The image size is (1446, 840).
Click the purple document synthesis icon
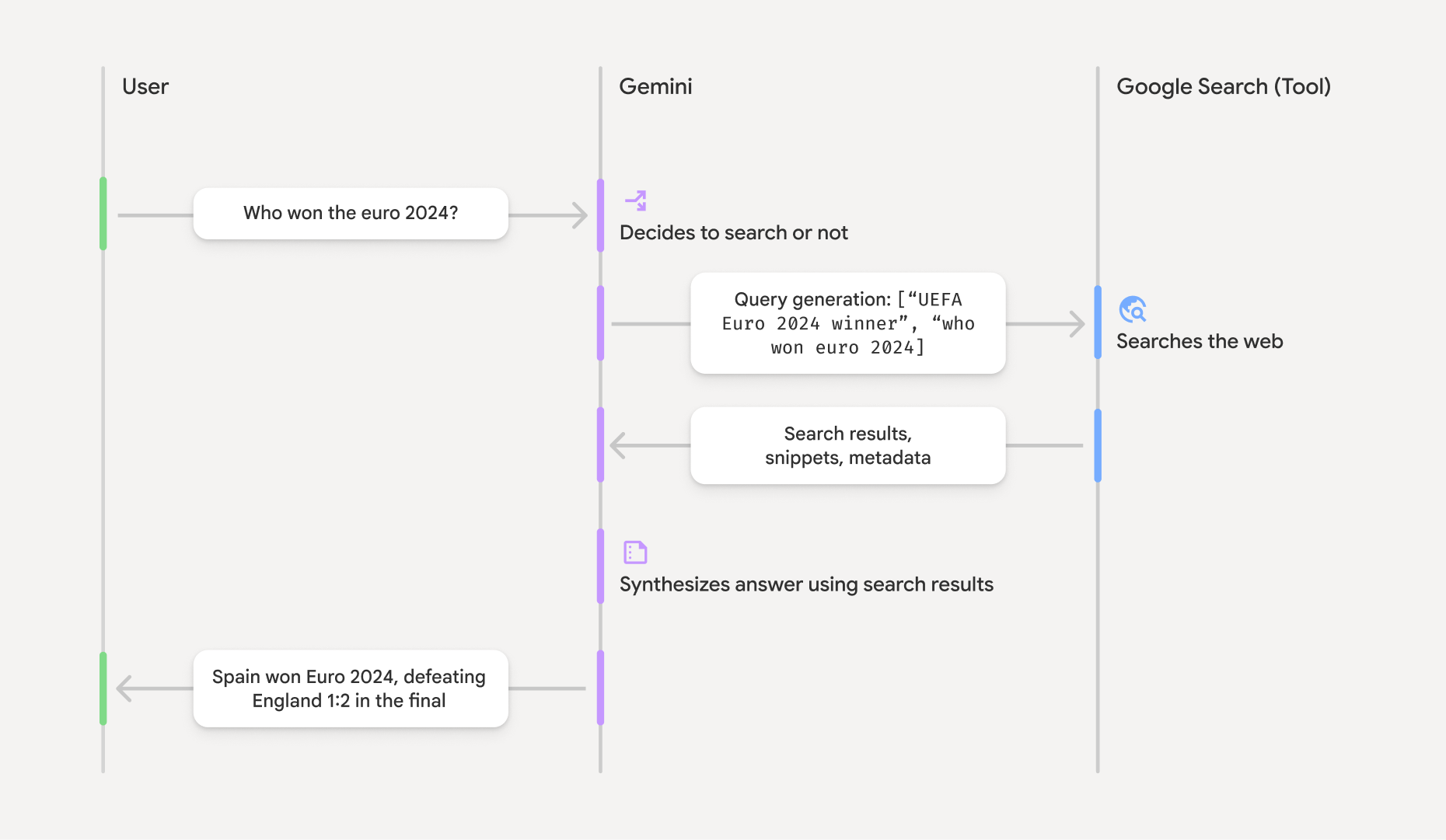pos(635,552)
